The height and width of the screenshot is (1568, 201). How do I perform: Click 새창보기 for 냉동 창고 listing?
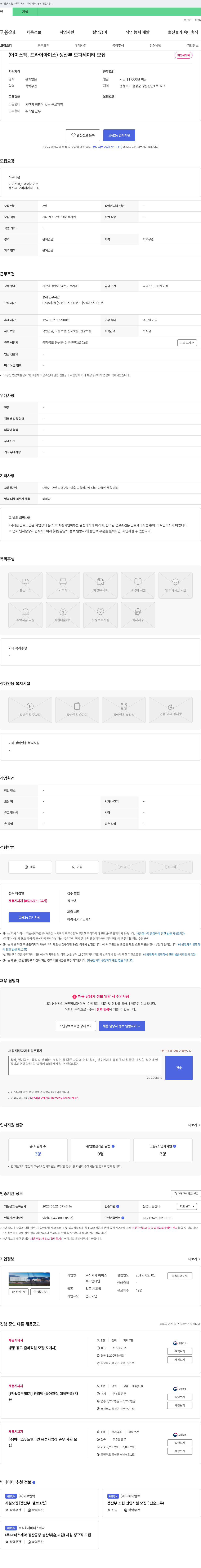(x=180, y=1359)
